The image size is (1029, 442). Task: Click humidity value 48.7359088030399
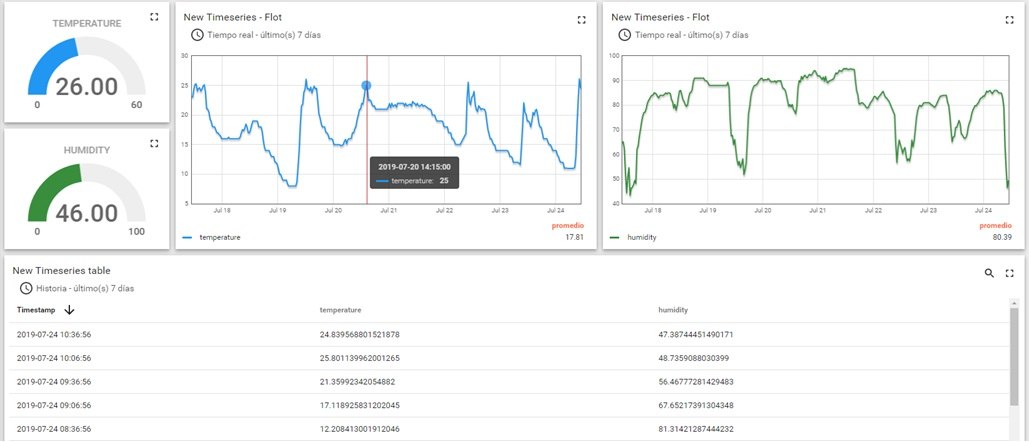coord(694,358)
